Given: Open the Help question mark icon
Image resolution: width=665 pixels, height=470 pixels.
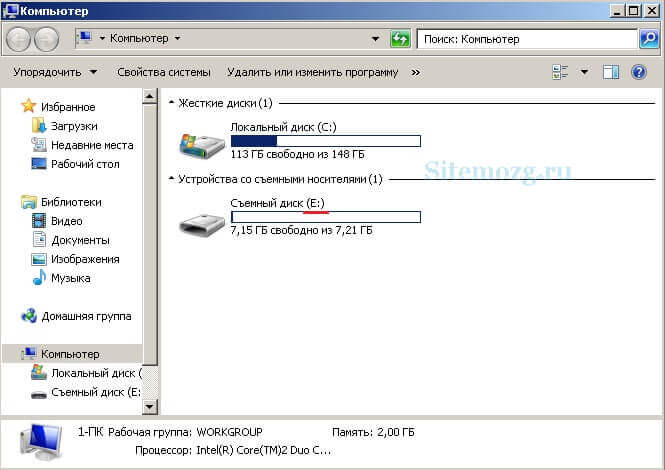Looking at the screenshot, I should coord(638,72).
